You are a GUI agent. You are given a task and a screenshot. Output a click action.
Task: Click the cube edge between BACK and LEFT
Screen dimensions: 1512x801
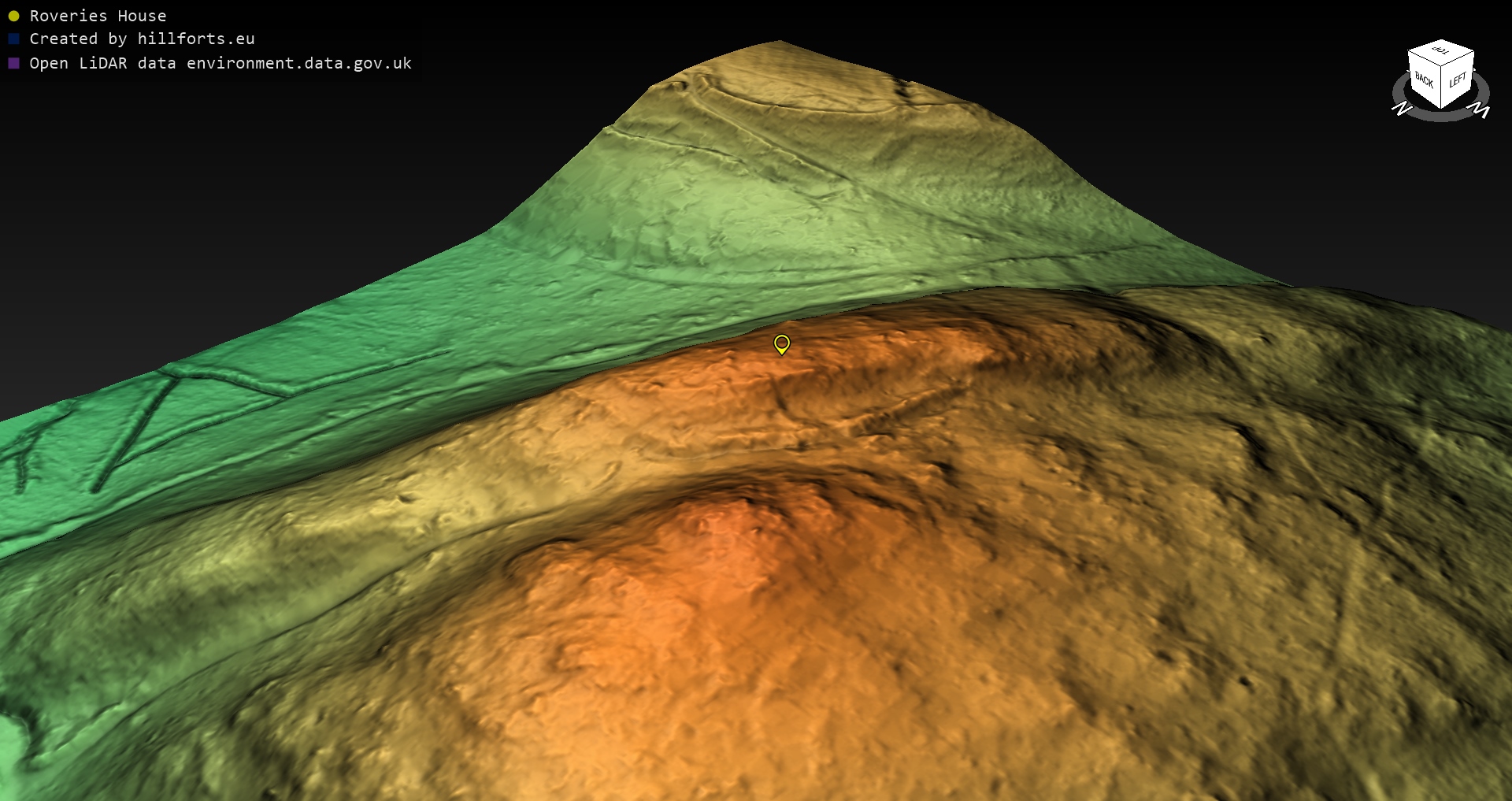pyautogui.click(x=1442, y=88)
